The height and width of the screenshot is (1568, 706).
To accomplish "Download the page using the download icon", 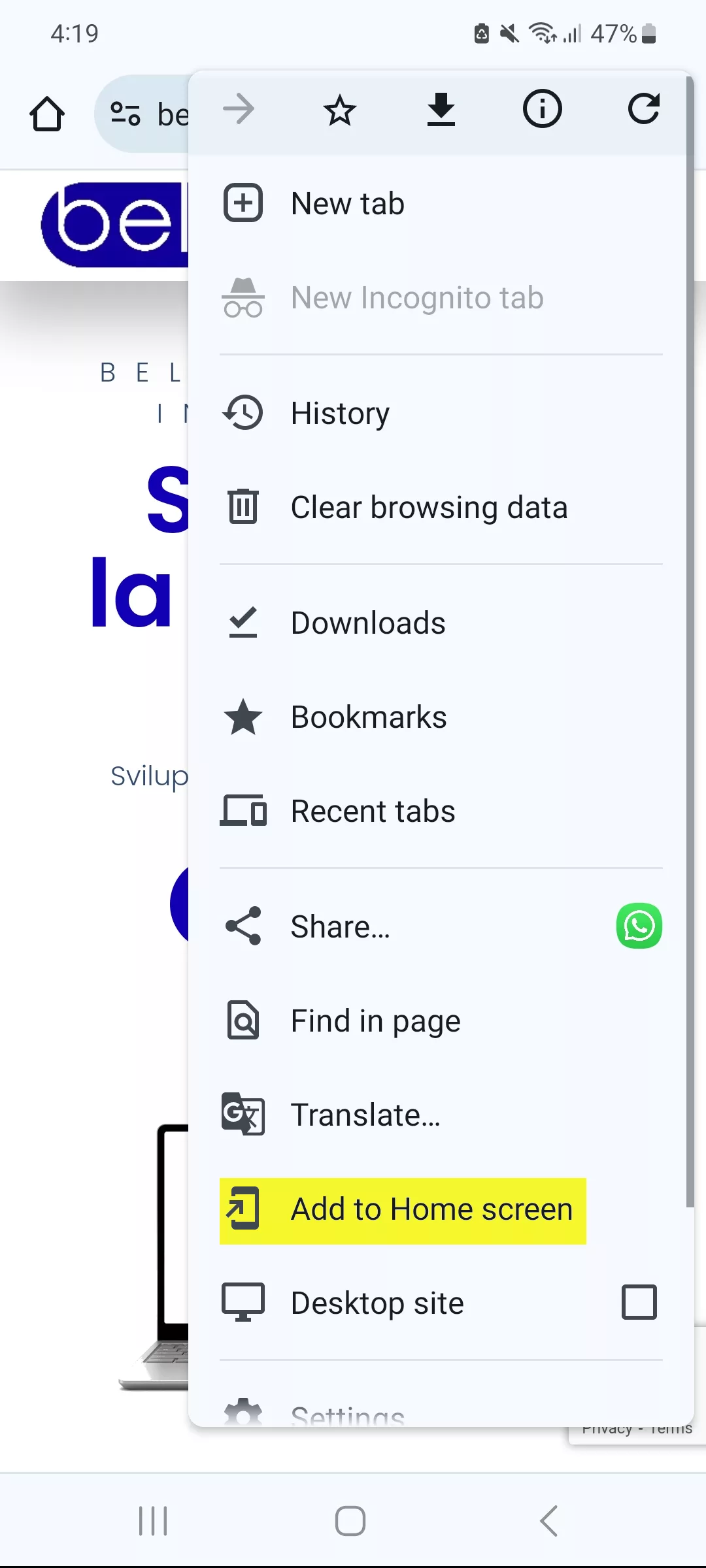I will coord(441,109).
